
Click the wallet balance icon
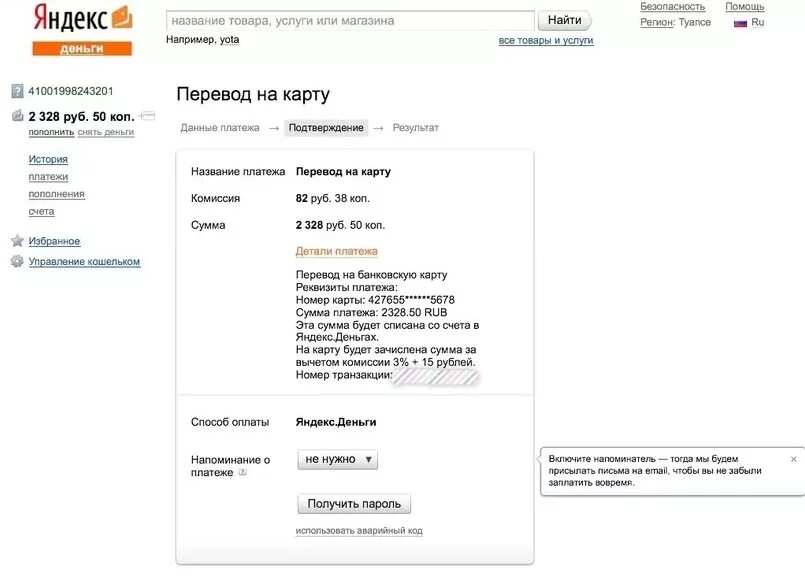(x=17, y=116)
